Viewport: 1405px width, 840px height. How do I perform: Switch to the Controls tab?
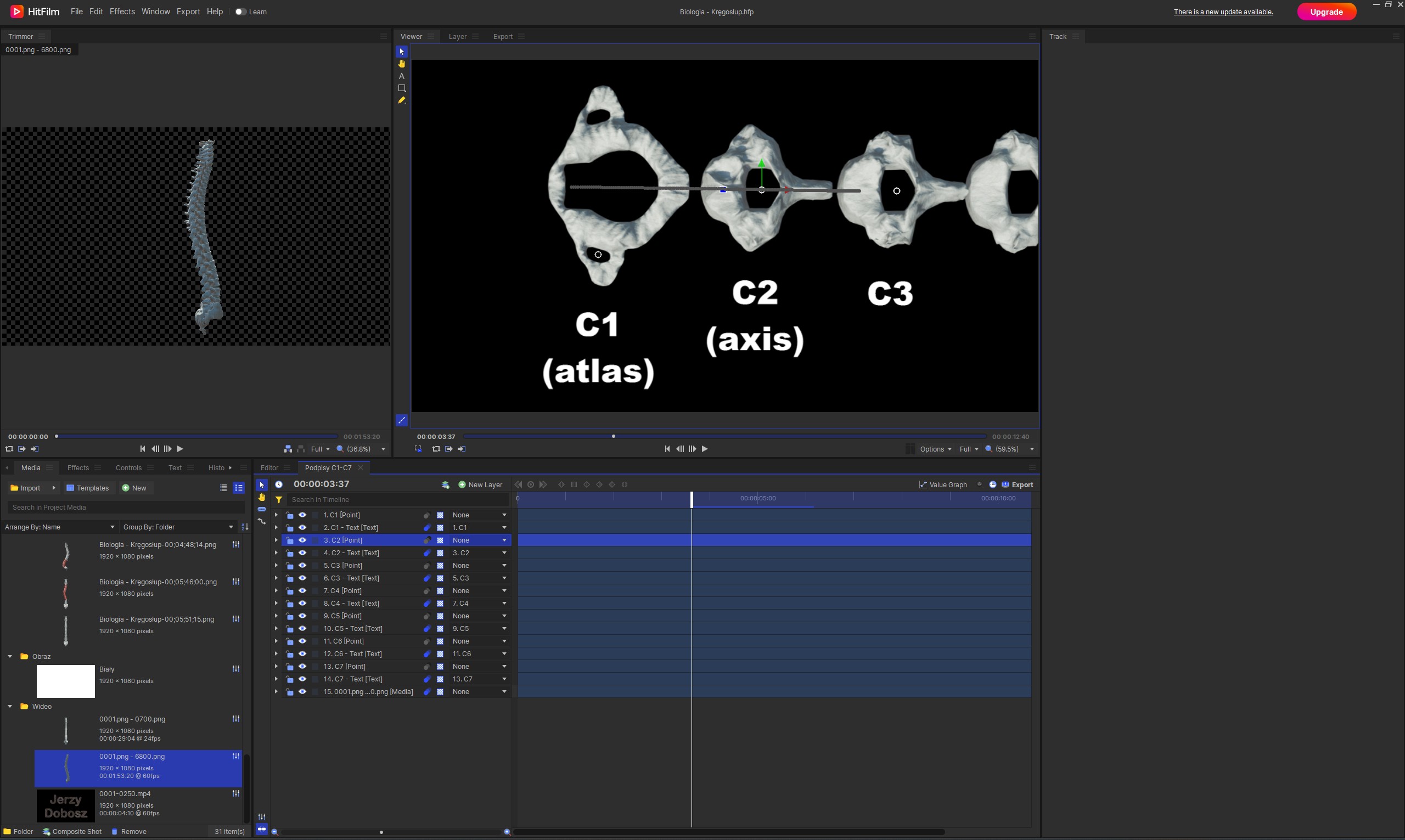click(128, 467)
